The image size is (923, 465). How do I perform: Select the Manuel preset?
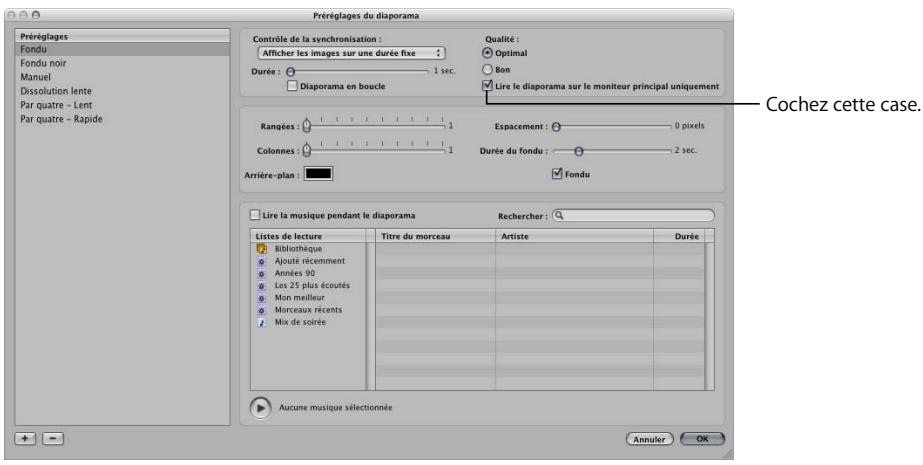click(x=122, y=77)
